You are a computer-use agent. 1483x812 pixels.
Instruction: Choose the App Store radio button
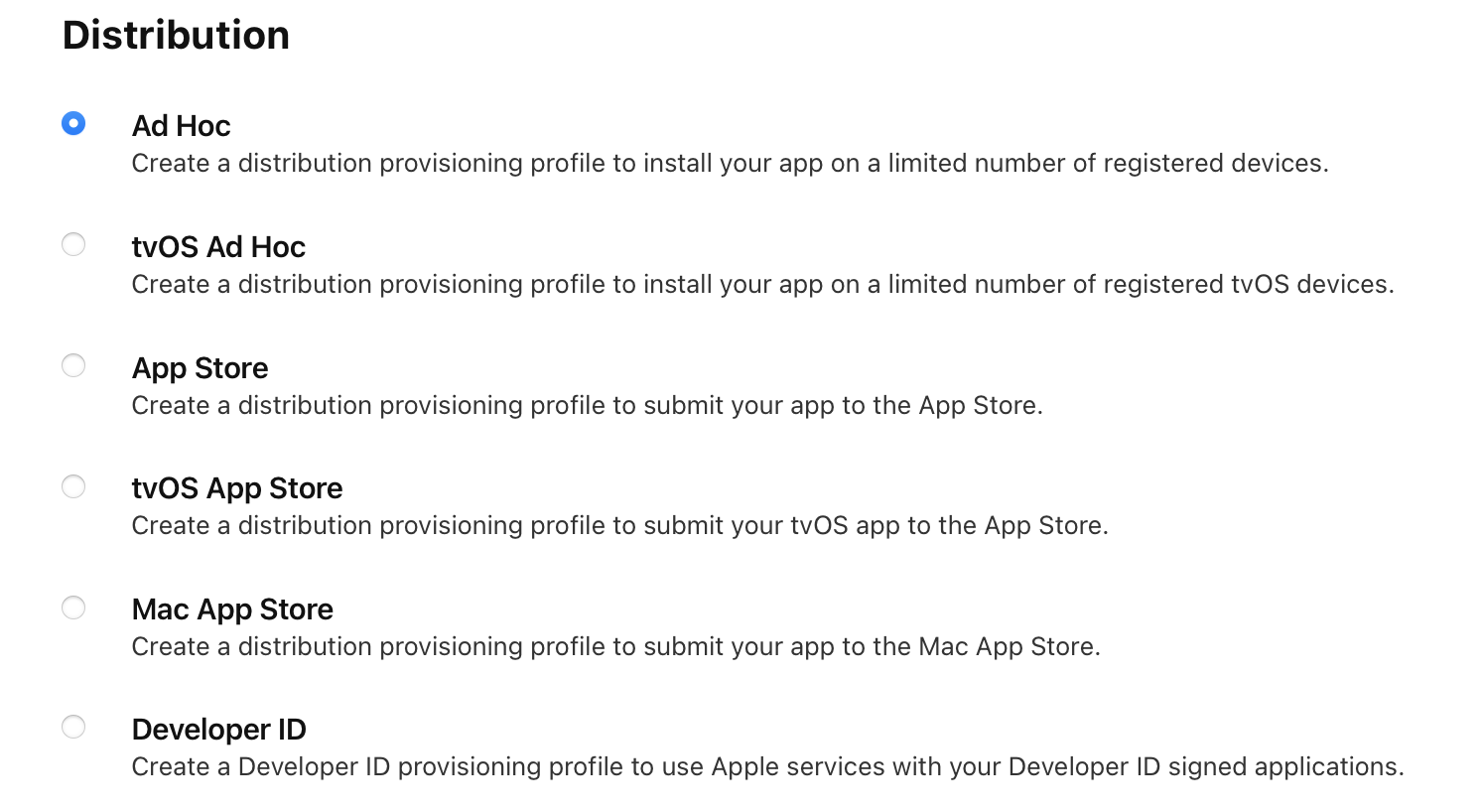click(x=73, y=365)
